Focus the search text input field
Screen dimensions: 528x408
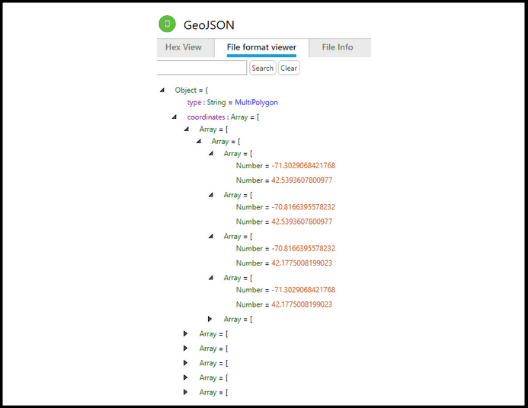[202, 68]
